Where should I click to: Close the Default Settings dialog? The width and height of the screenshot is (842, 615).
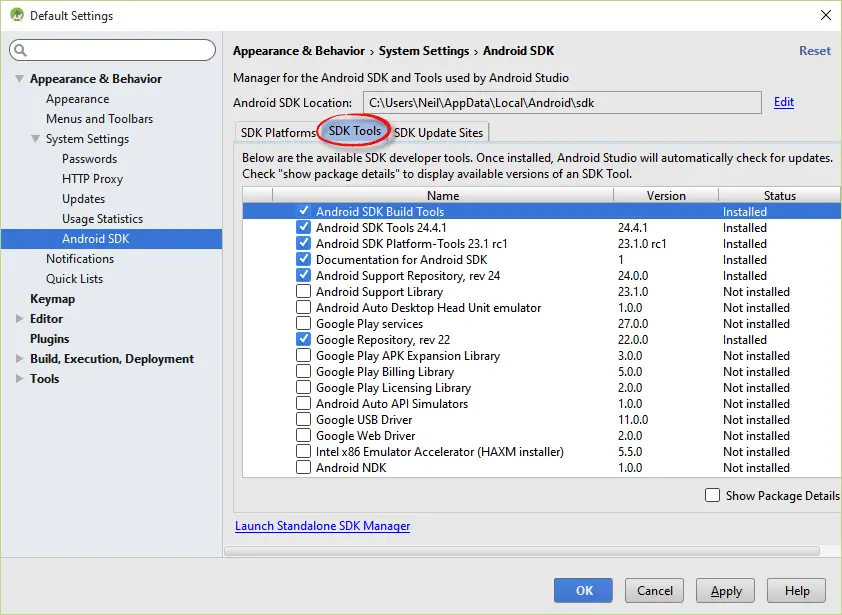point(825,15)
